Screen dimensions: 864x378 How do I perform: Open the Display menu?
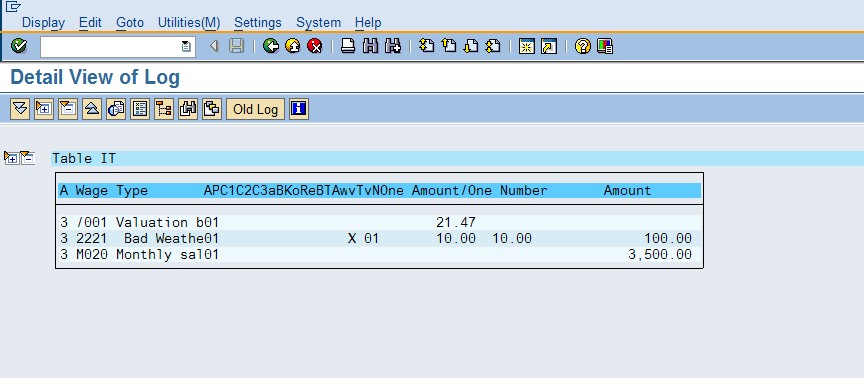[x=44, y=23]
